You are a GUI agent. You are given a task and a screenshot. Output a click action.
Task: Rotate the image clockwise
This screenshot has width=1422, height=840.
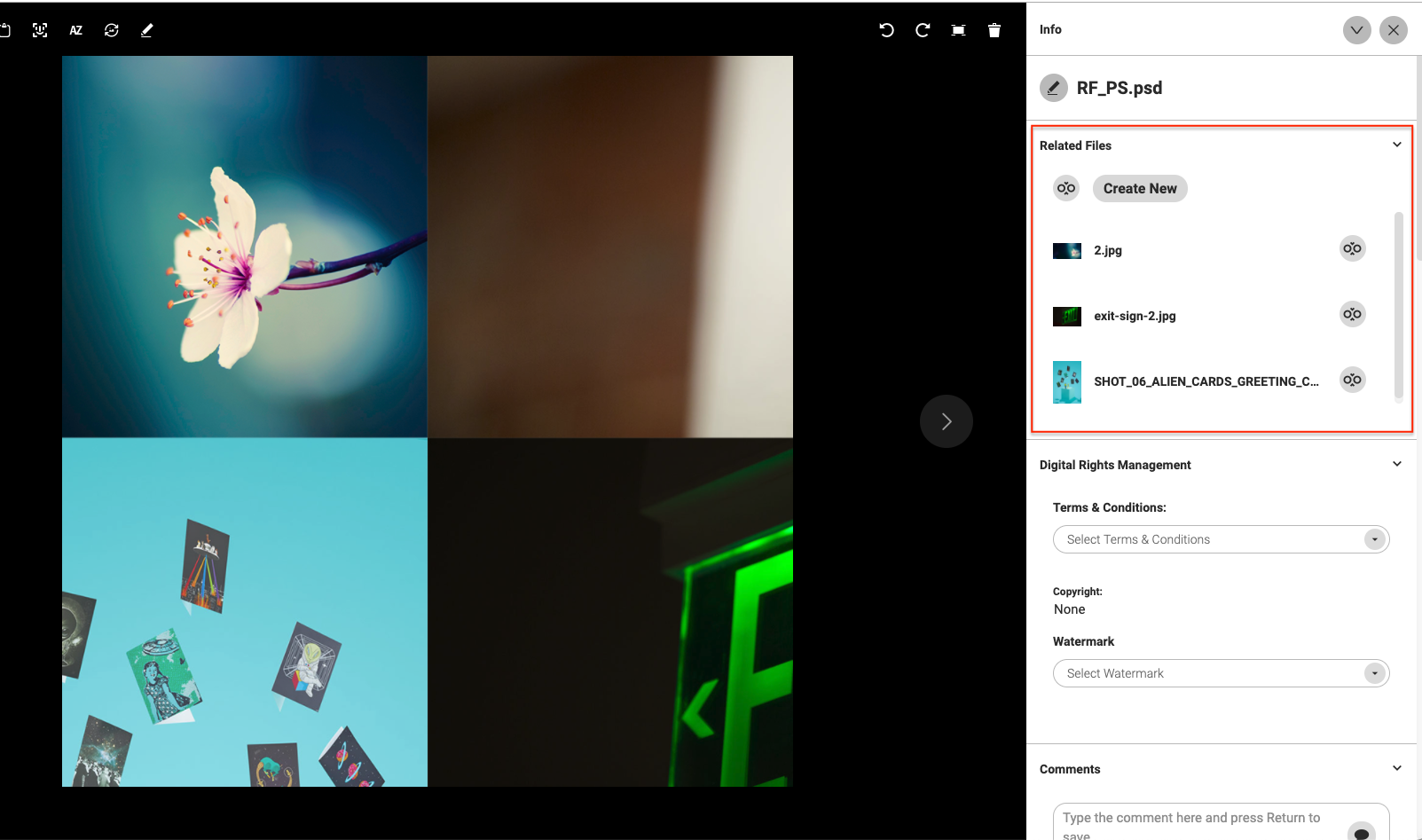(x=923, y=30)
